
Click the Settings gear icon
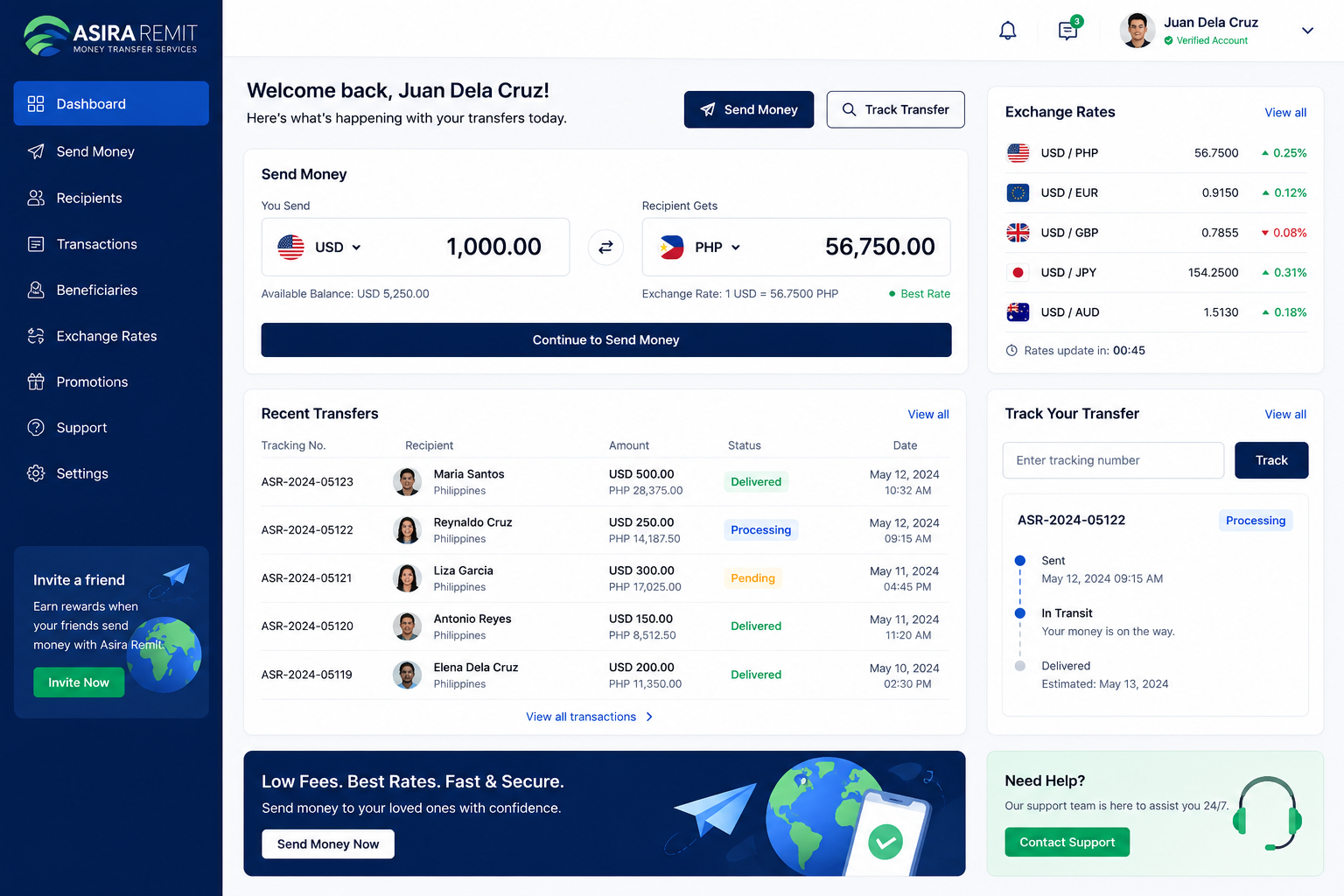click(36, 473)
